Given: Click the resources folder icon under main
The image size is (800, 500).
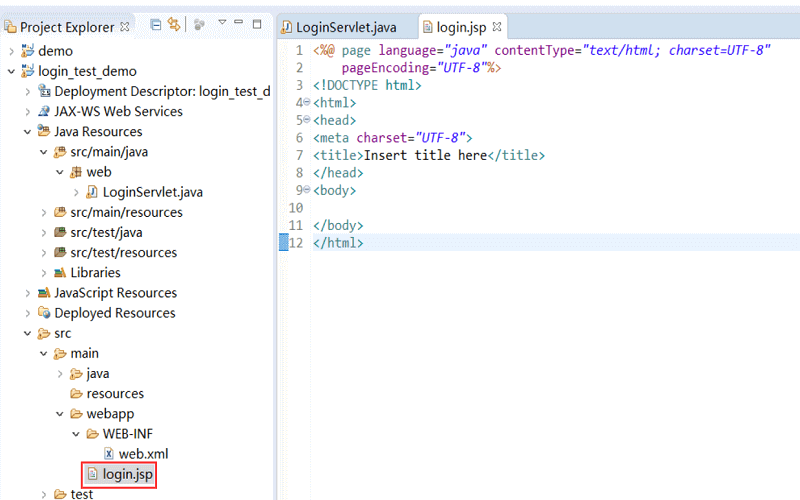Looking at the screenshot, I should coord(76,393).
